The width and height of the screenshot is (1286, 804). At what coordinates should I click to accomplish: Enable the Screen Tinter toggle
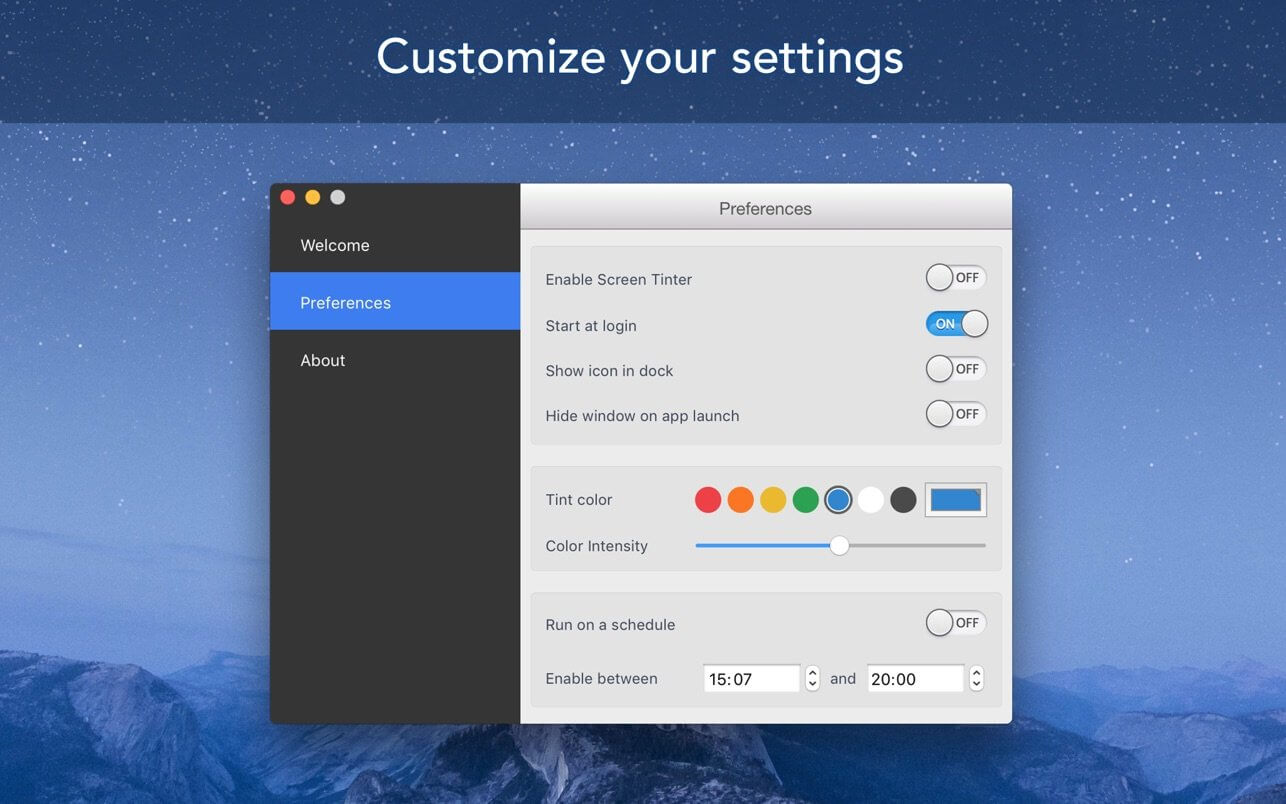tap(955, 278)
